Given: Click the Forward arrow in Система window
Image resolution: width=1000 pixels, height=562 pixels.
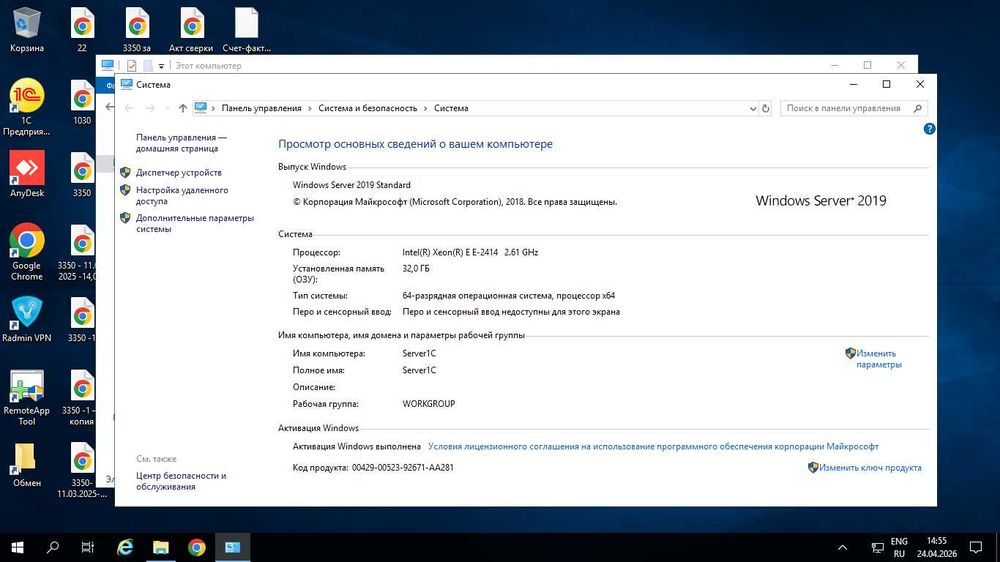Looking at the screenshot, I should point(151,108).
